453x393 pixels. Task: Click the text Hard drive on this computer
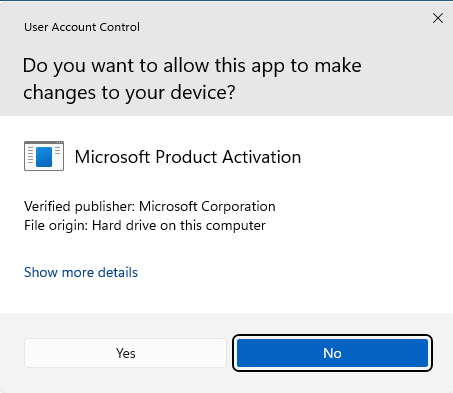(x=179, y=226)
